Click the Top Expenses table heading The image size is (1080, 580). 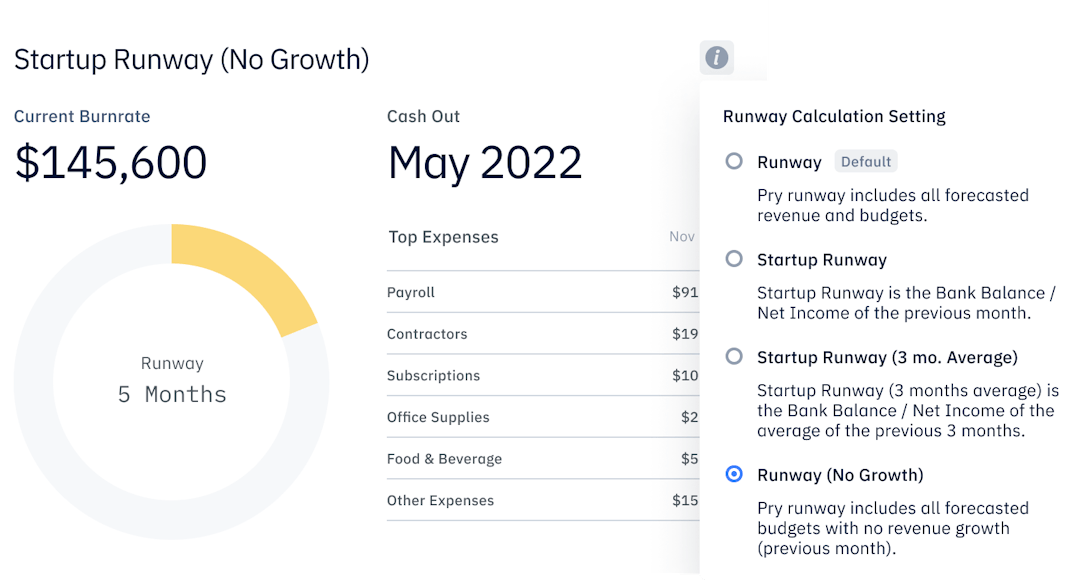(x=443, y=237)
